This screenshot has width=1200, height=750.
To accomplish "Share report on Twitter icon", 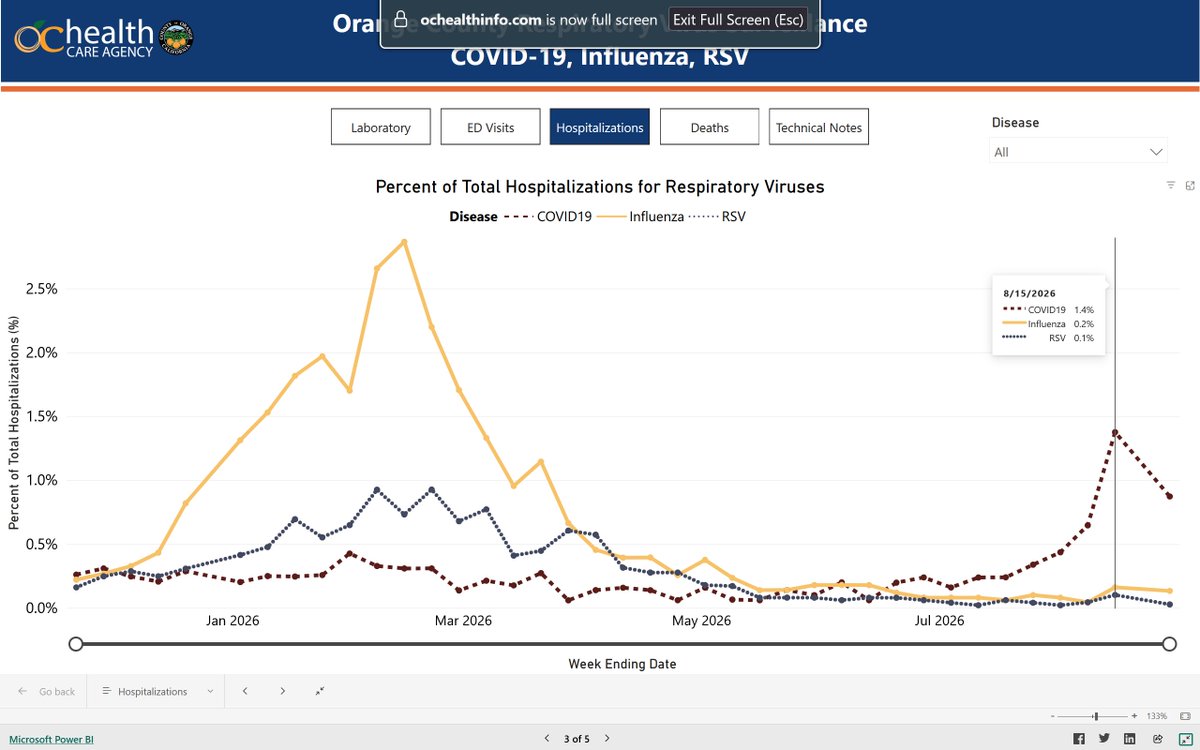I will click(x=1104, y=739).
